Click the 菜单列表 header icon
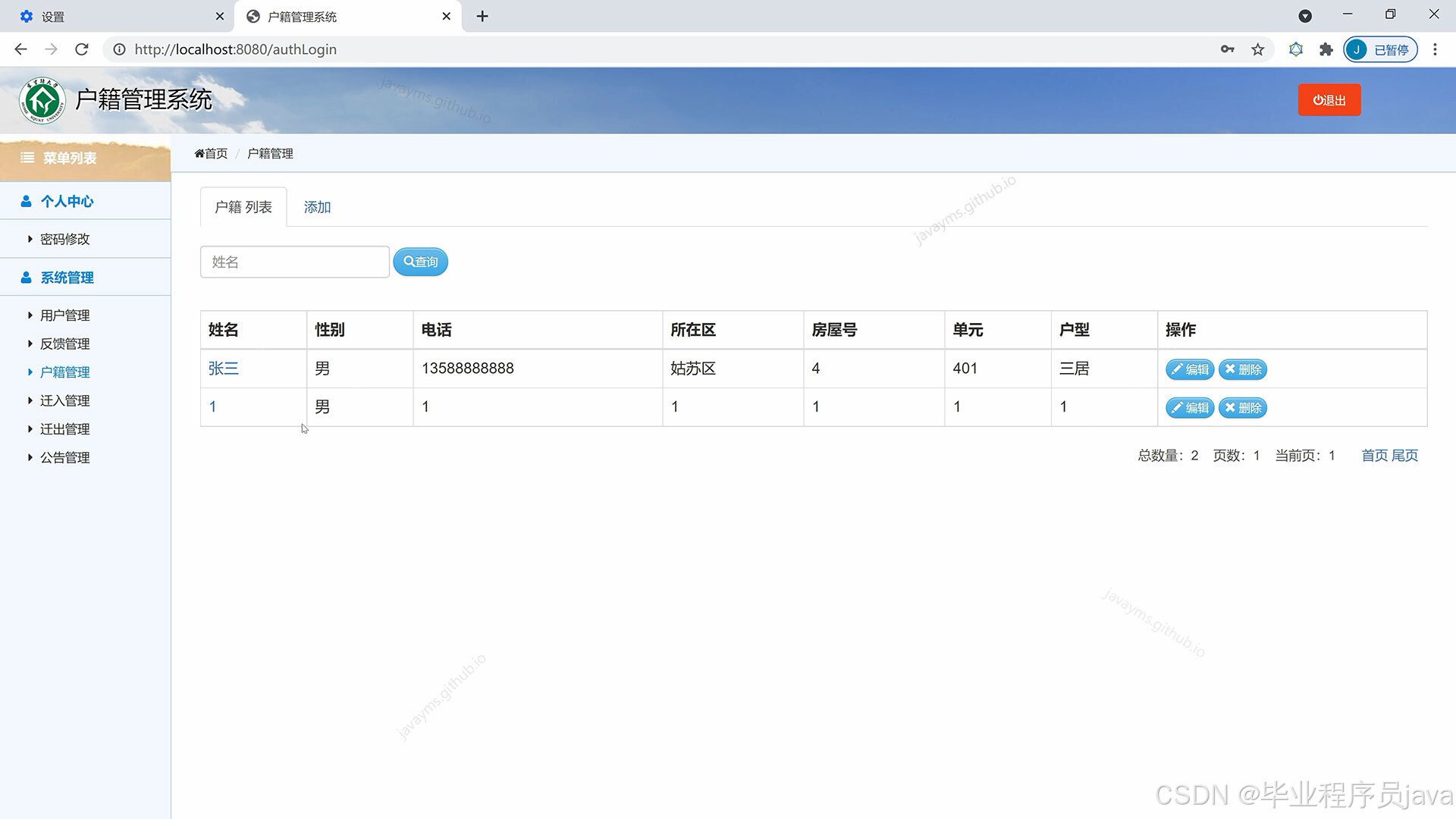The width and height of the screenshot is (1456, 819). [27, 158]
